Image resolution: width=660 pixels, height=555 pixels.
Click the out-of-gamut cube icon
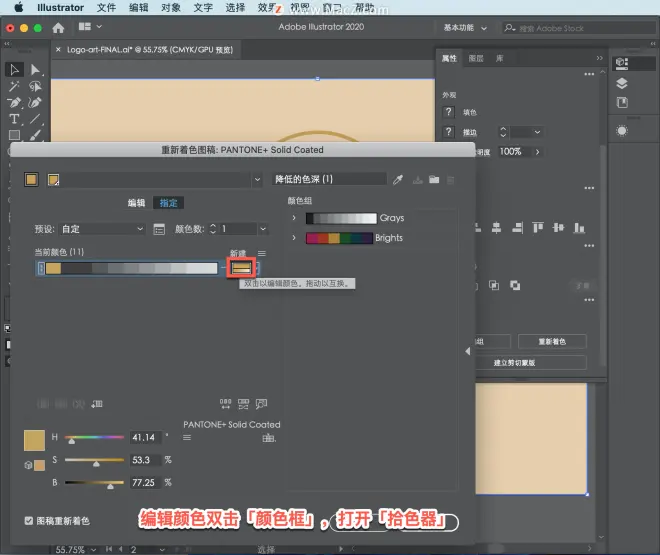[x=28, y=465]
